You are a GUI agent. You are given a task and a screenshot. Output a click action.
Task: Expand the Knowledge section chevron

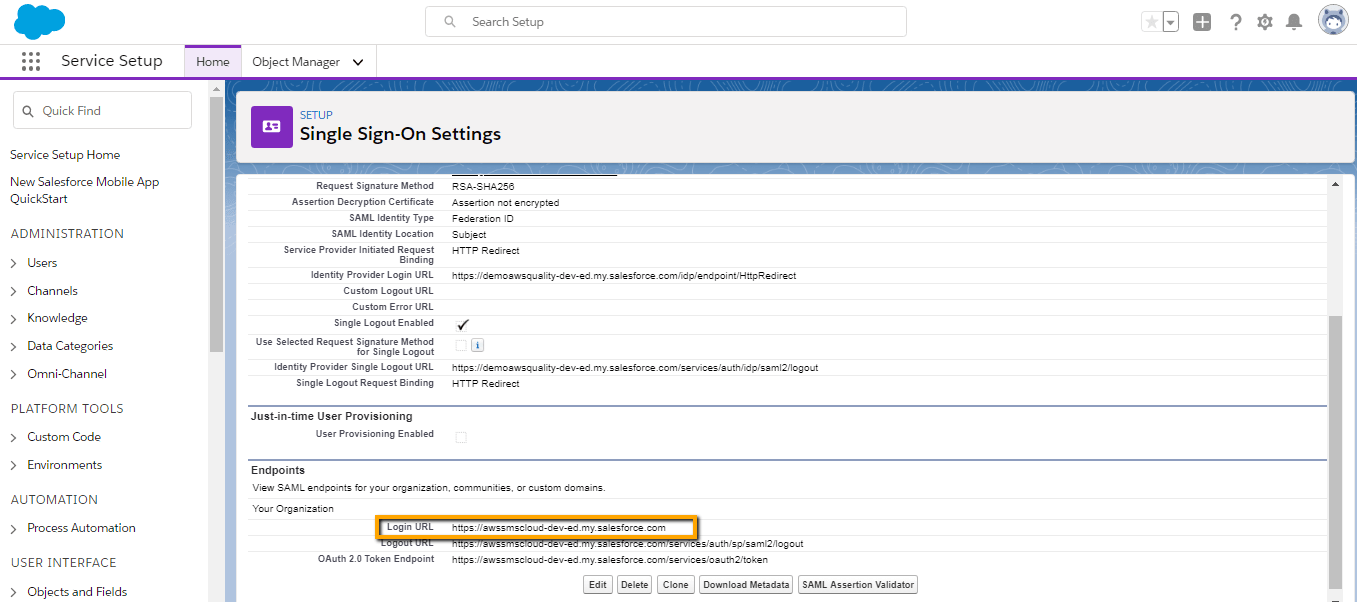tap(14, 319)
